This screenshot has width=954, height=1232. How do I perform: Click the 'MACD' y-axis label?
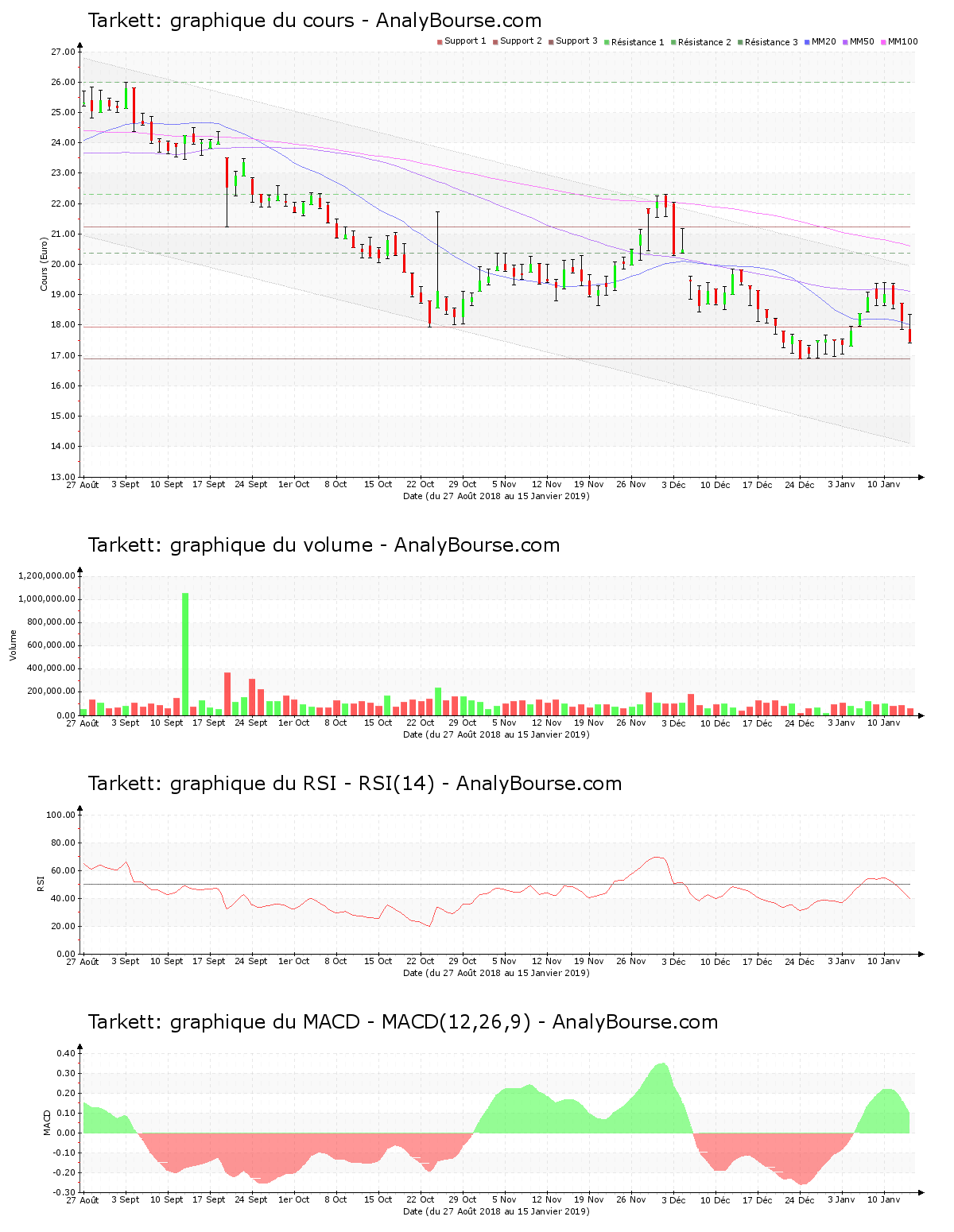click(x=47, y=1122)
